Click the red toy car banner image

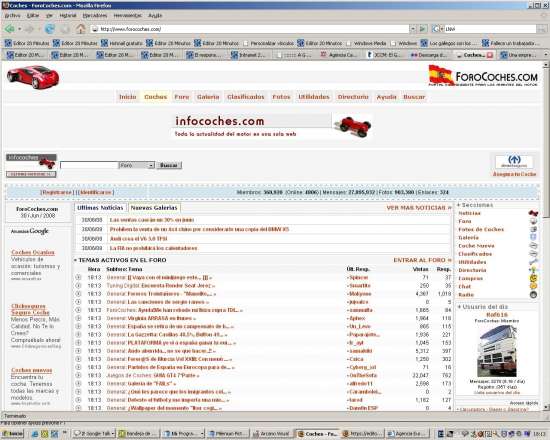click(x=353, y=126)
